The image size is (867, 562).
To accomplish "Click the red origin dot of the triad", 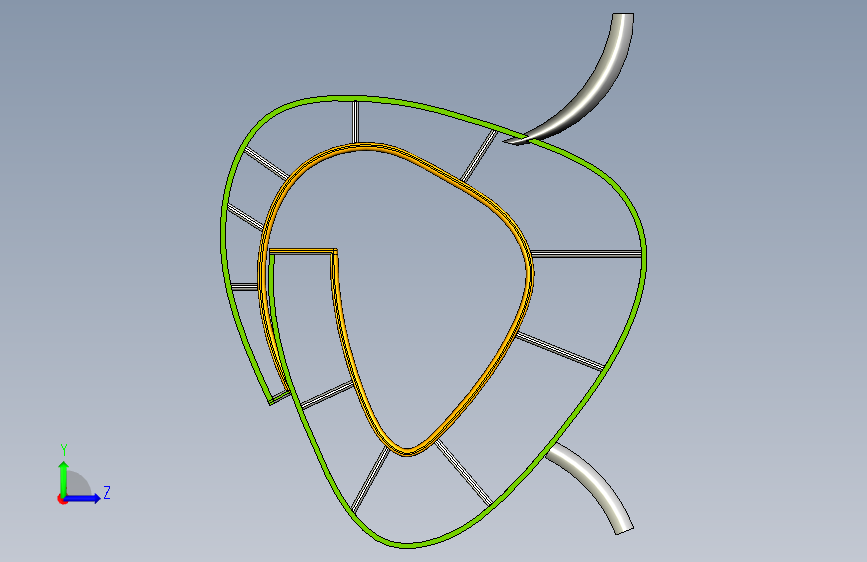I will pyautogui.click(x=62, y=499).
